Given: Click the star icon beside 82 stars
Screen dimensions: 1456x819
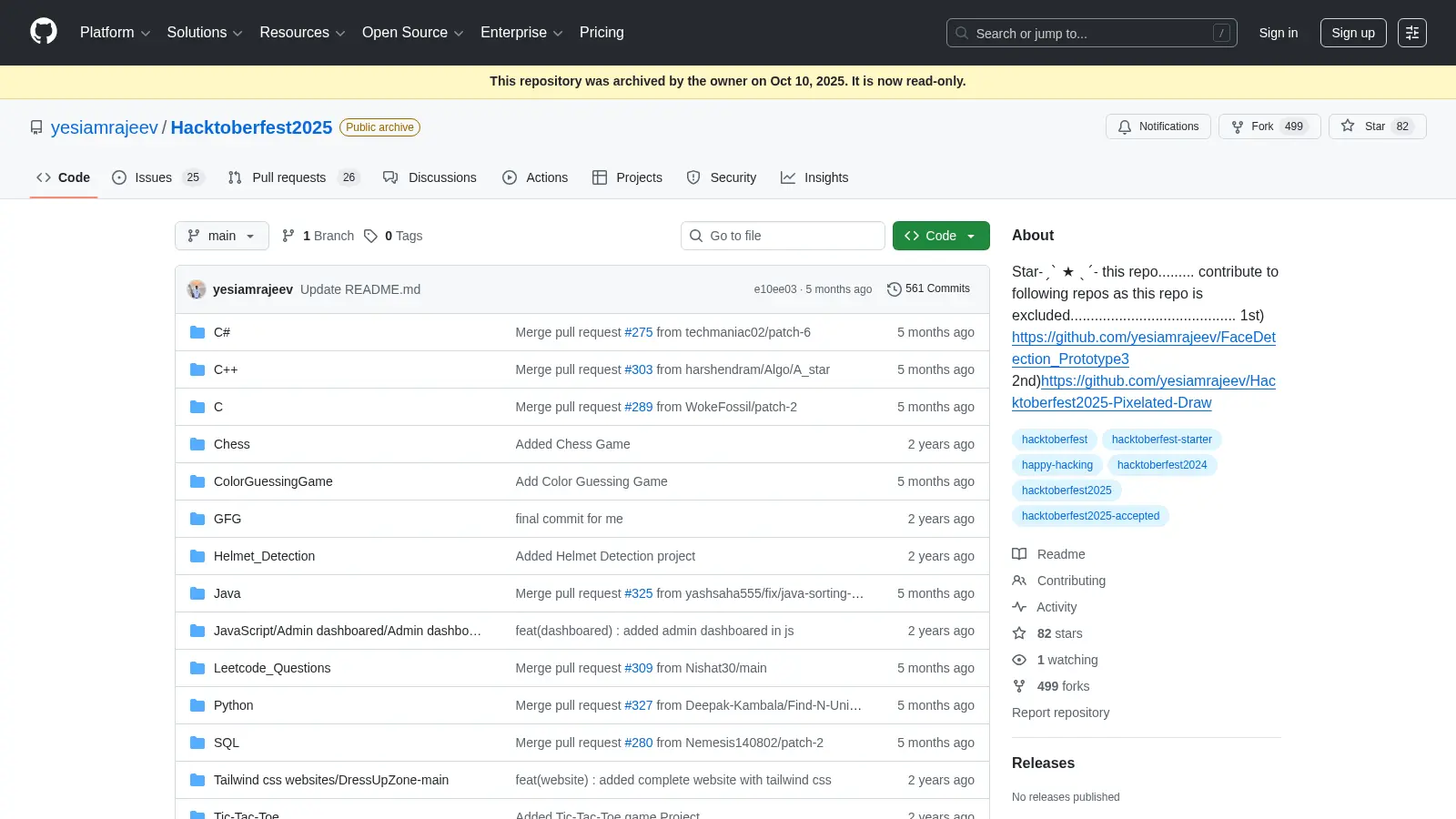Looking at the screenshot, I should [x=1019, y=633].
